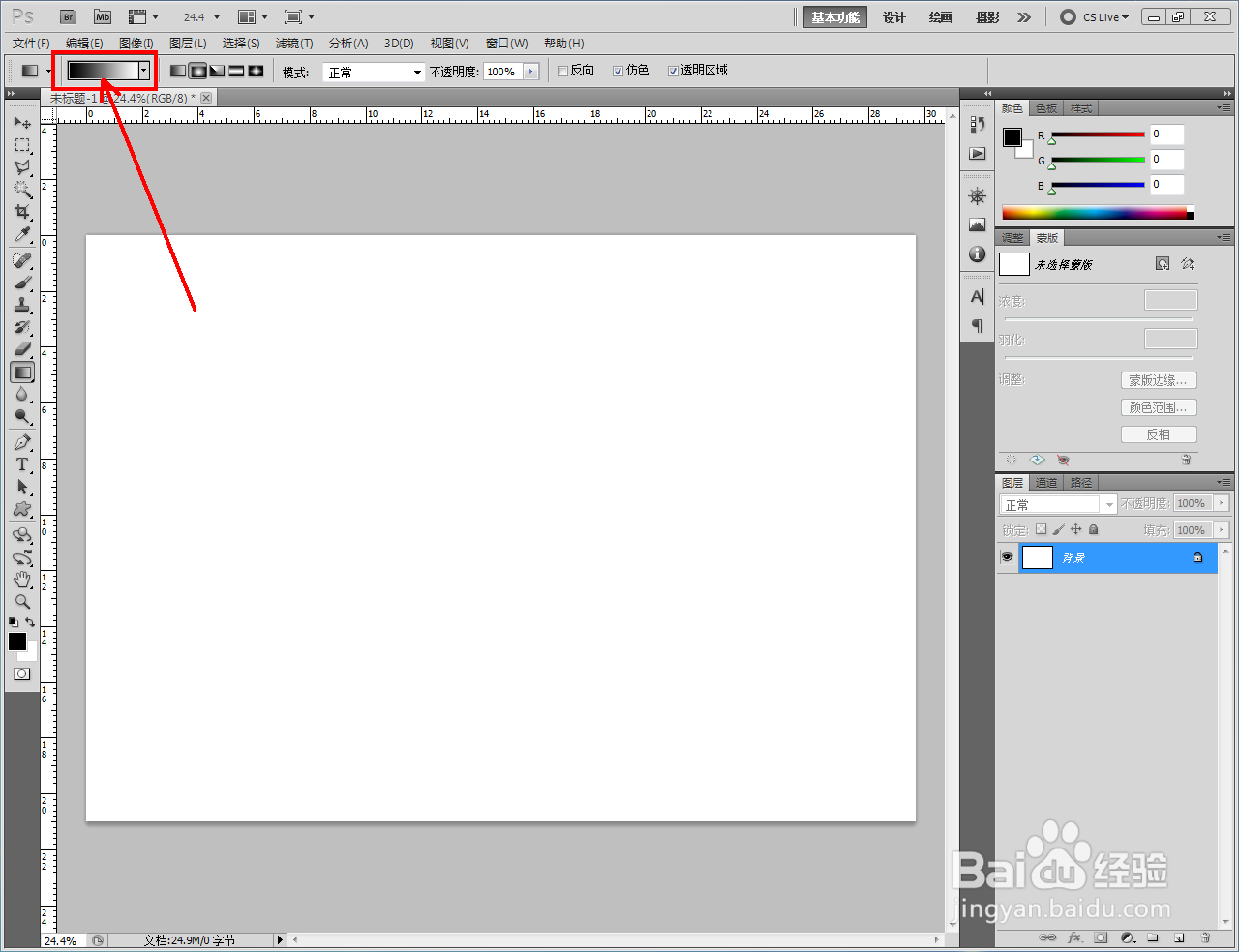Select the Pen tool

(x=22, y=442)
